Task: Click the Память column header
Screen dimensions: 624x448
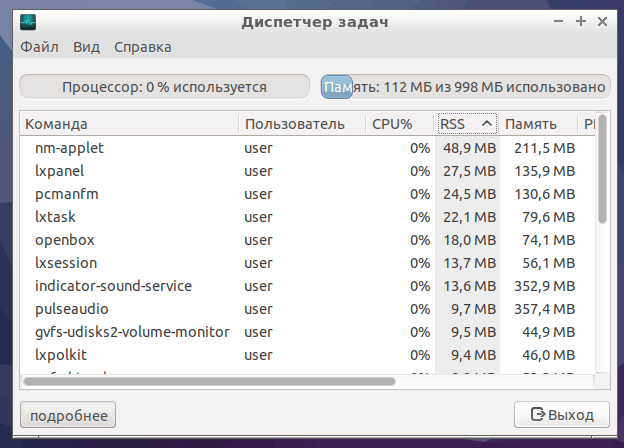Action: [537, 124]
